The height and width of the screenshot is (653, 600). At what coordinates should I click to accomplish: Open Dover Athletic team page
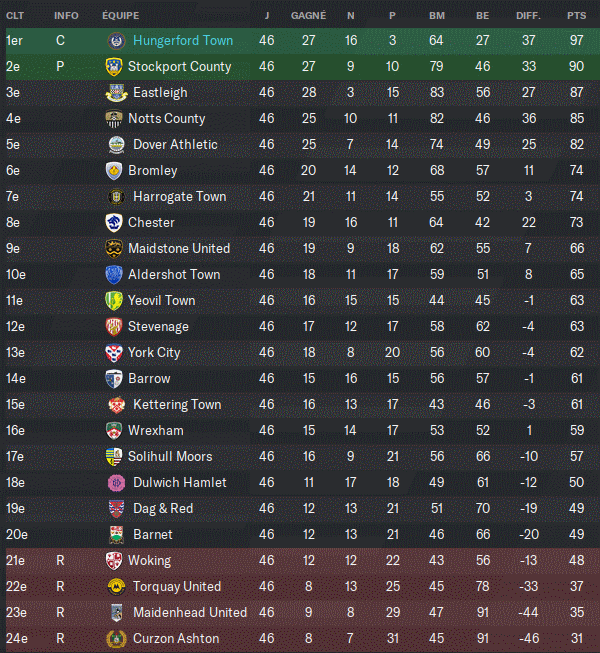pos(175,145)
